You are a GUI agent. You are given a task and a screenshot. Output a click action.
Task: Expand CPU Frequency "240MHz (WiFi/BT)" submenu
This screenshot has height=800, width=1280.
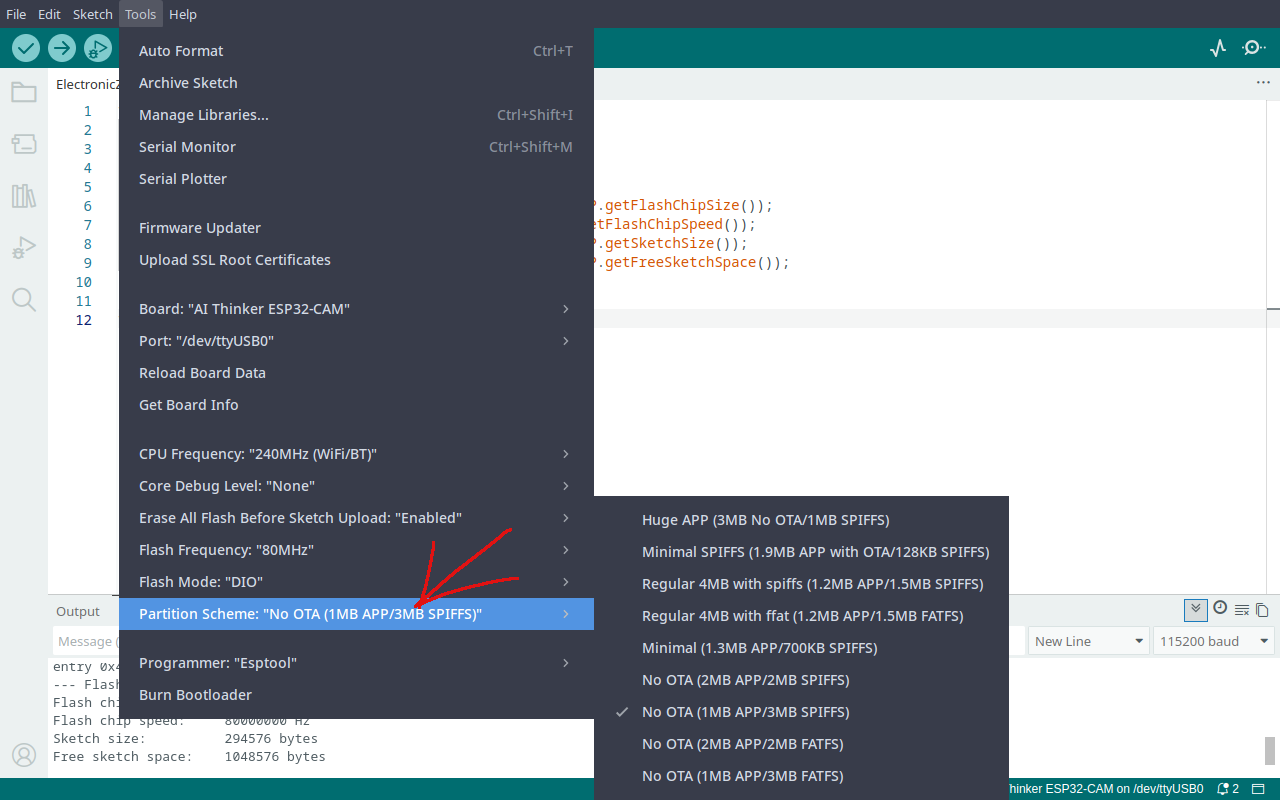click(x=356, y=454)
